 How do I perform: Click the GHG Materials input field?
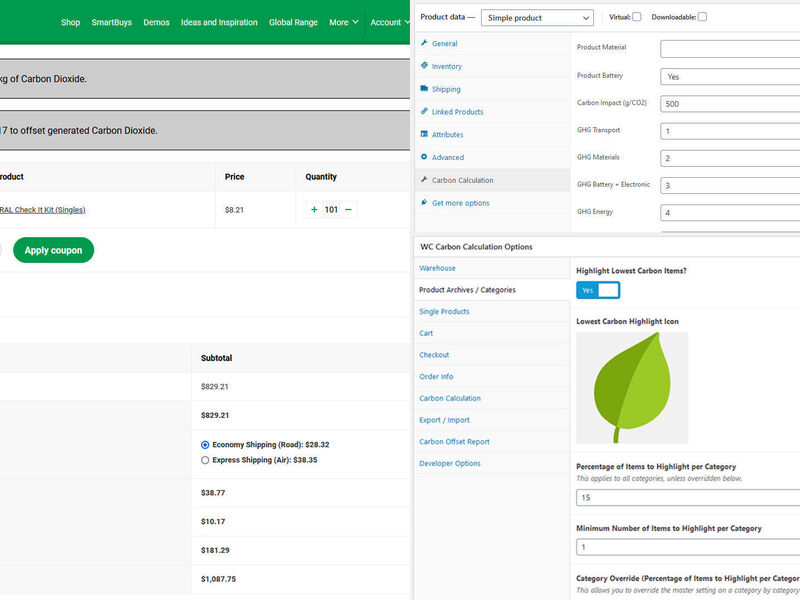pos(730,158)
